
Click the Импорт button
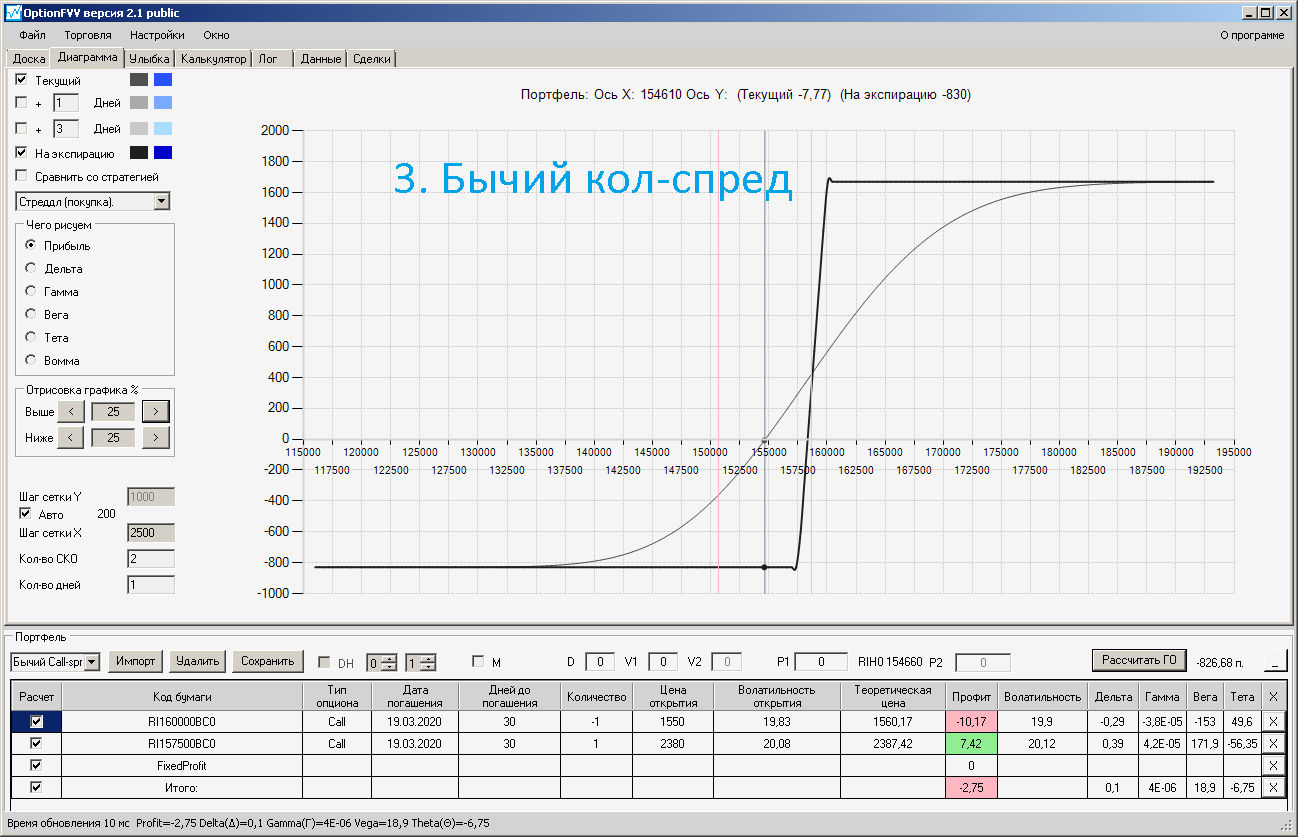pyautogui.click(x=135, y=661)
